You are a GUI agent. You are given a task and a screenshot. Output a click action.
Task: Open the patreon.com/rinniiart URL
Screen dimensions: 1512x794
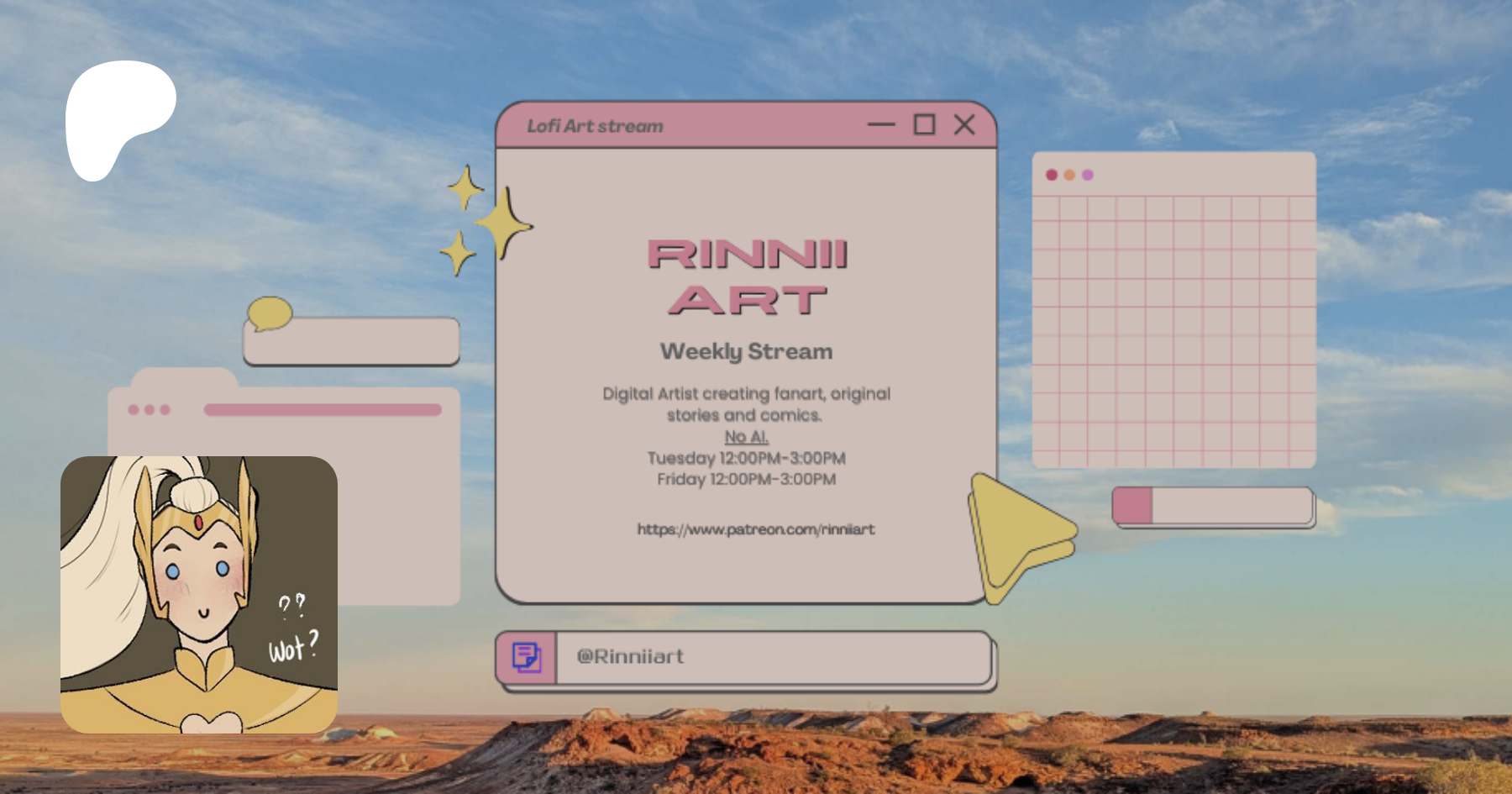click(x=755, y=529)
